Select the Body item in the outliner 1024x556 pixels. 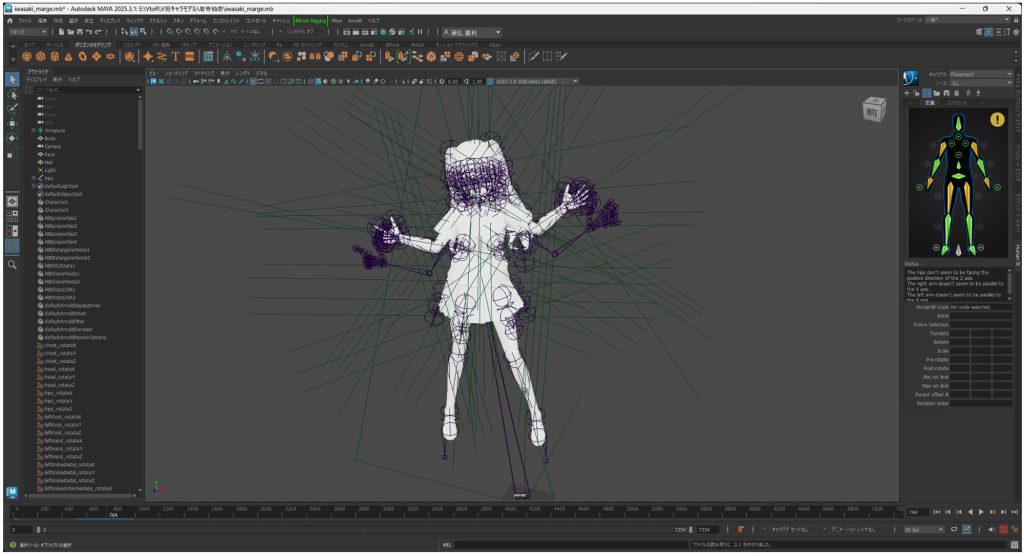pyautogui.click(x=50, y=138)
